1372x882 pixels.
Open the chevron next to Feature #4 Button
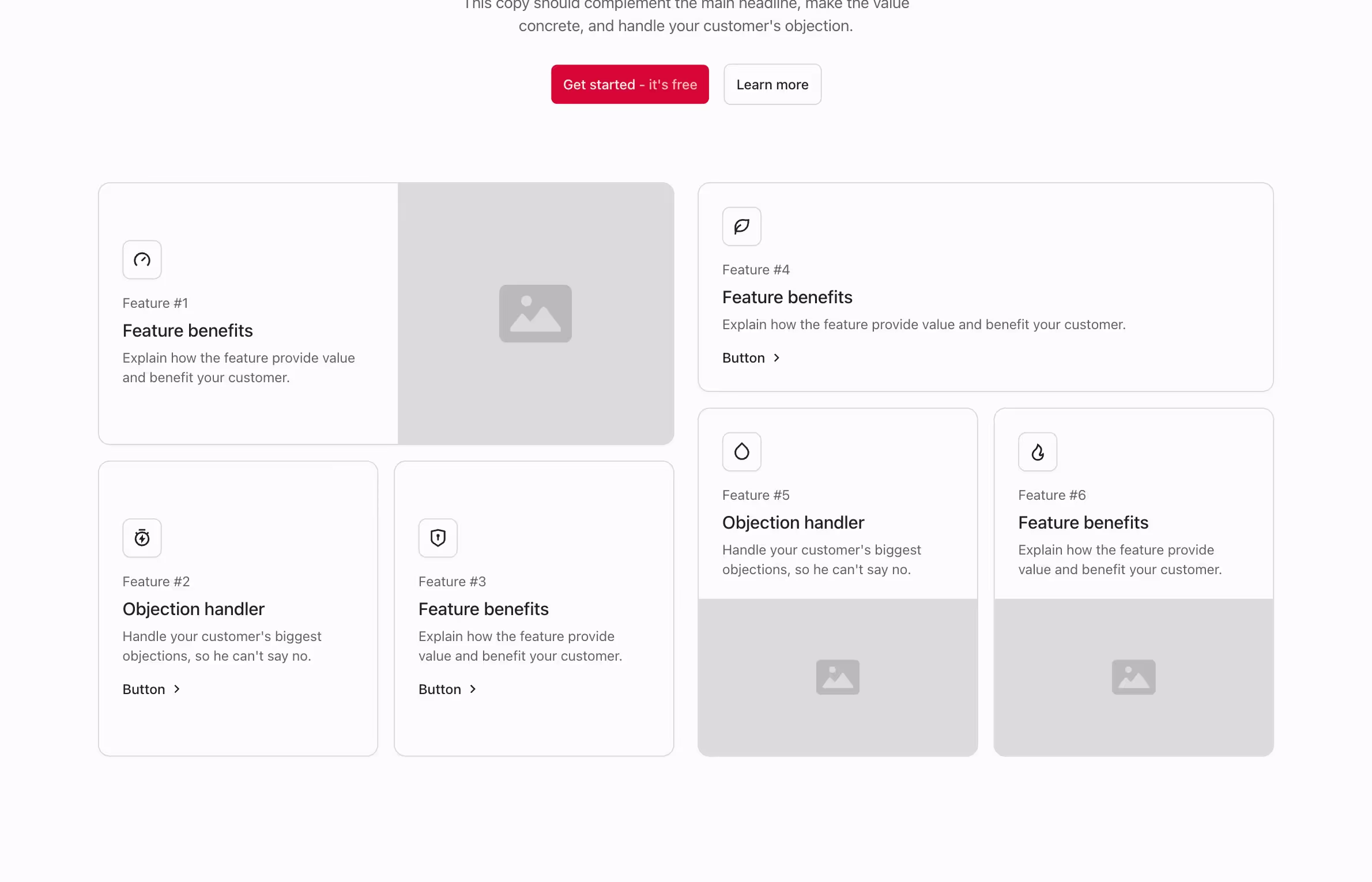click(x=776, y=357)
